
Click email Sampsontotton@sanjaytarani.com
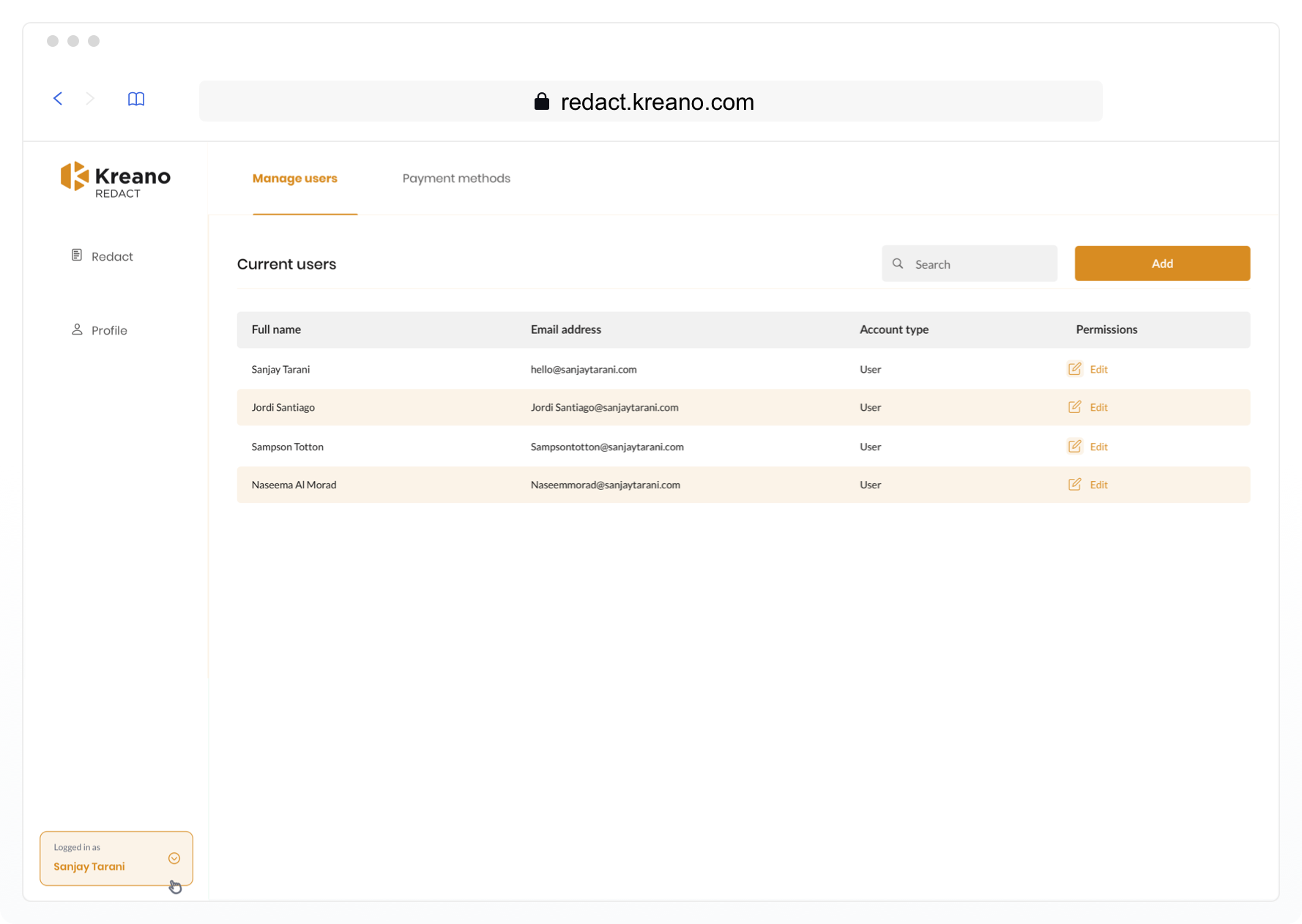[x=607, y=447]
